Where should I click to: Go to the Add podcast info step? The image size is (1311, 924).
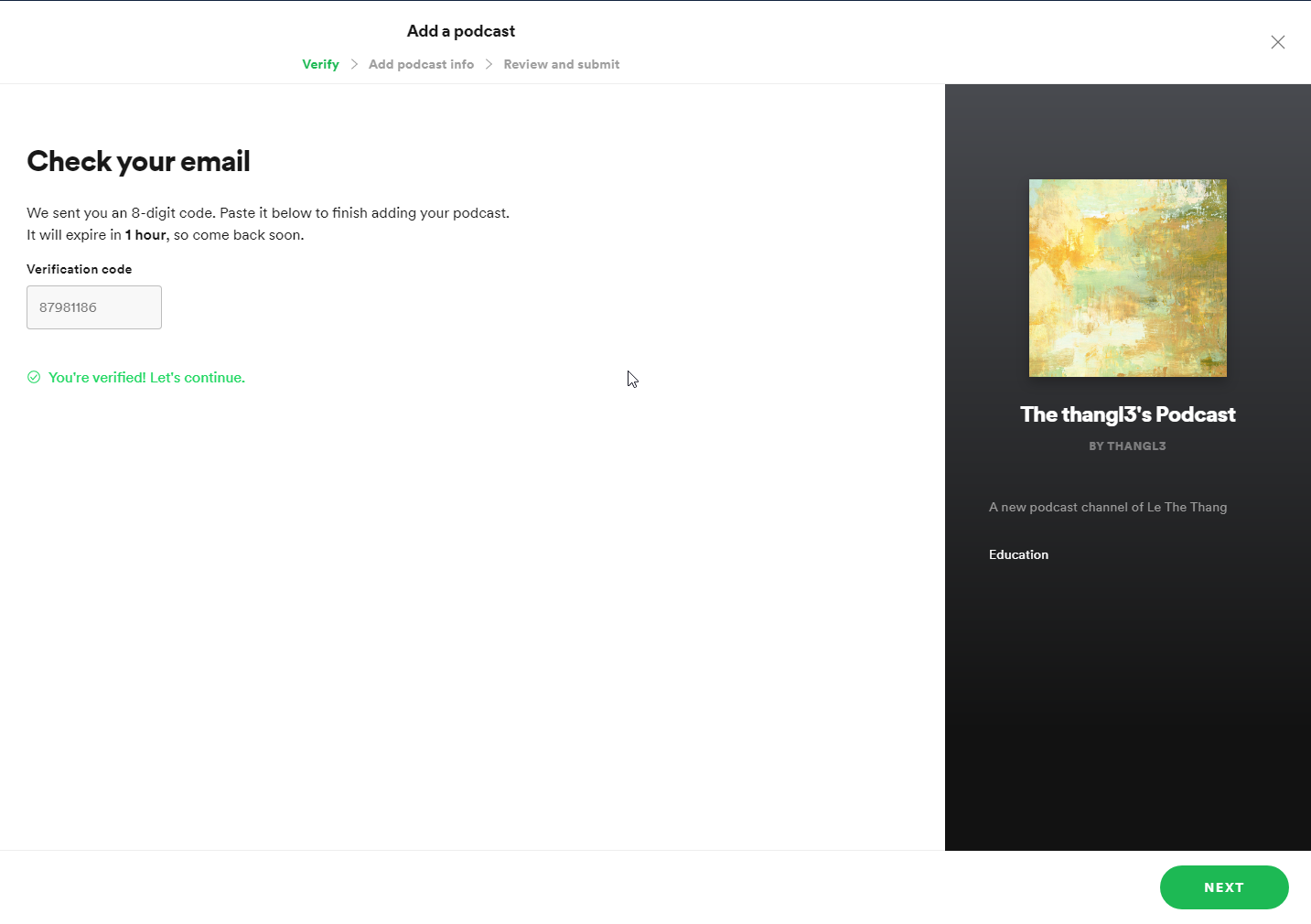pyautogui.click(x=421, y=64)
